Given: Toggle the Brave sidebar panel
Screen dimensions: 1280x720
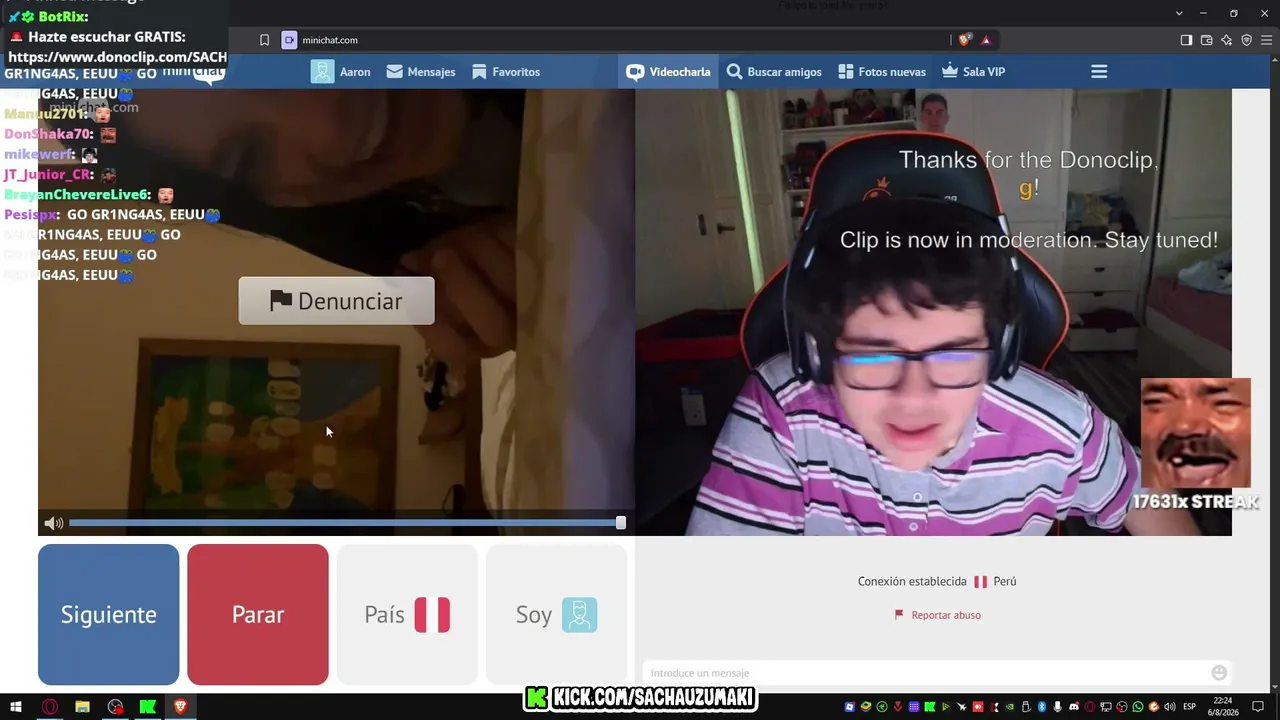Looking at the screenshot, I should pos(1186,40).
